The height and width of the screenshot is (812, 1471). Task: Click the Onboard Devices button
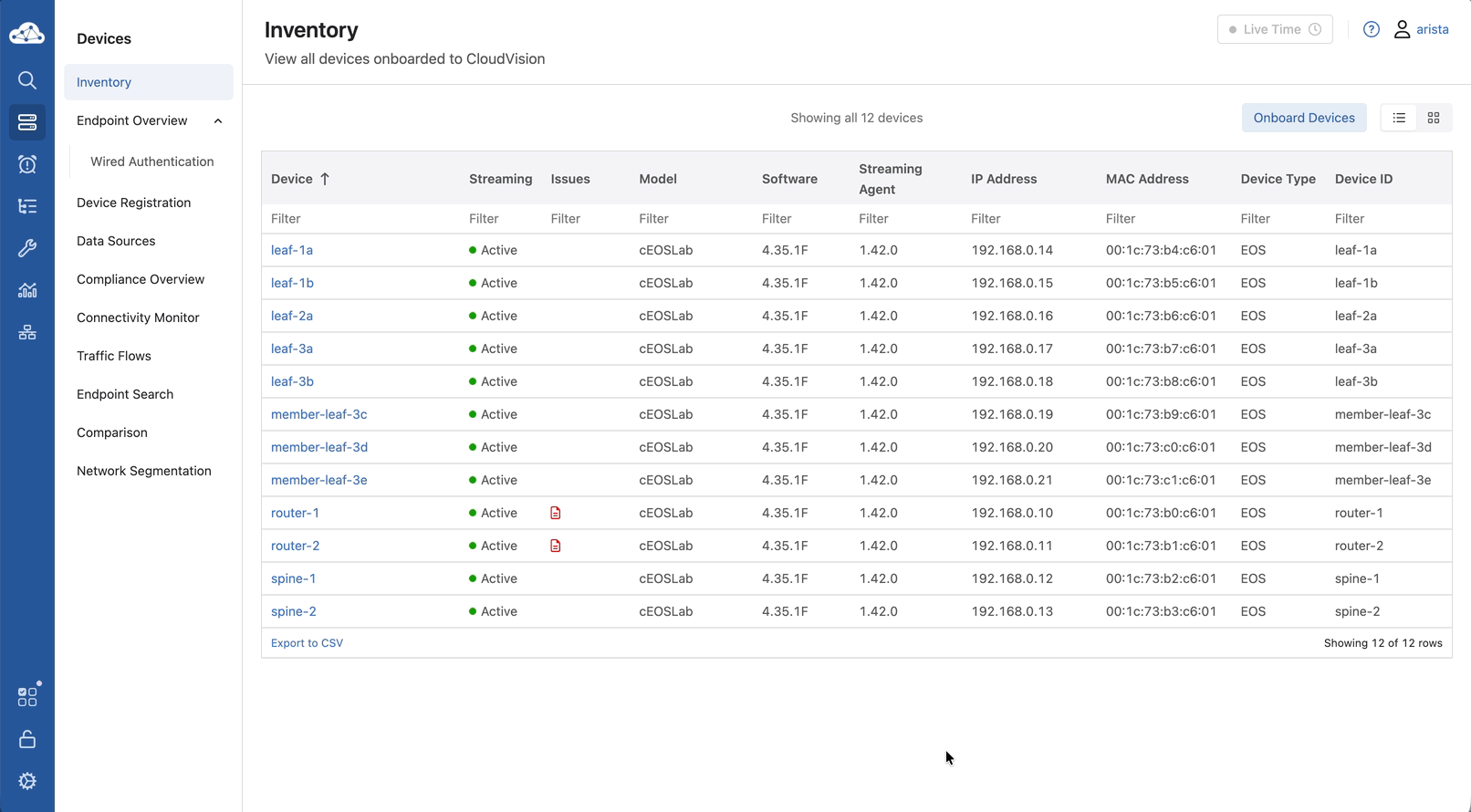[1304, 118]
